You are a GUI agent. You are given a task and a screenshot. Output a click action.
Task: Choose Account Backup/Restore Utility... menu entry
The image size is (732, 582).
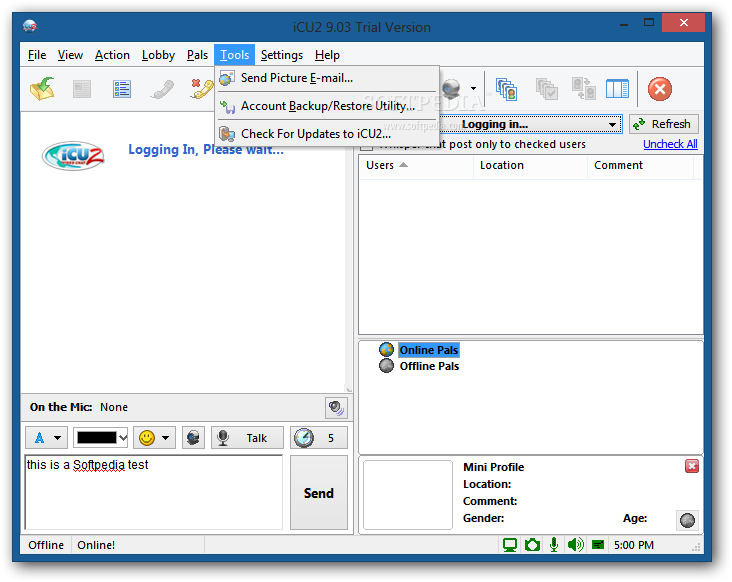[327, 106]
